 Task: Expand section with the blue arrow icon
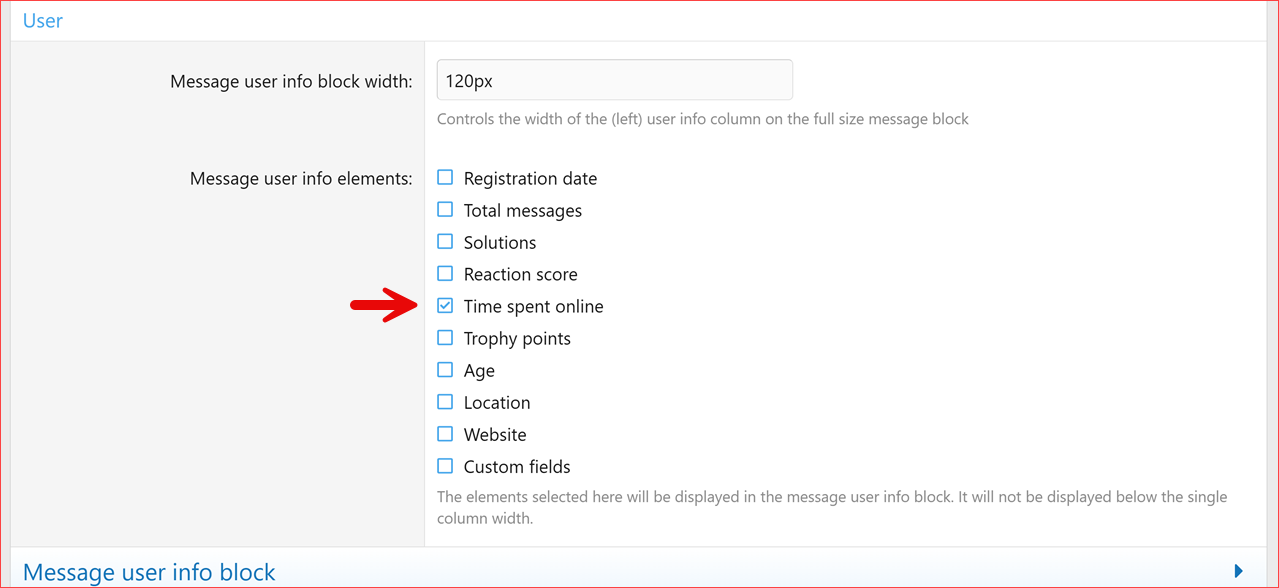pyautogui.click(x=1238, y=571)
